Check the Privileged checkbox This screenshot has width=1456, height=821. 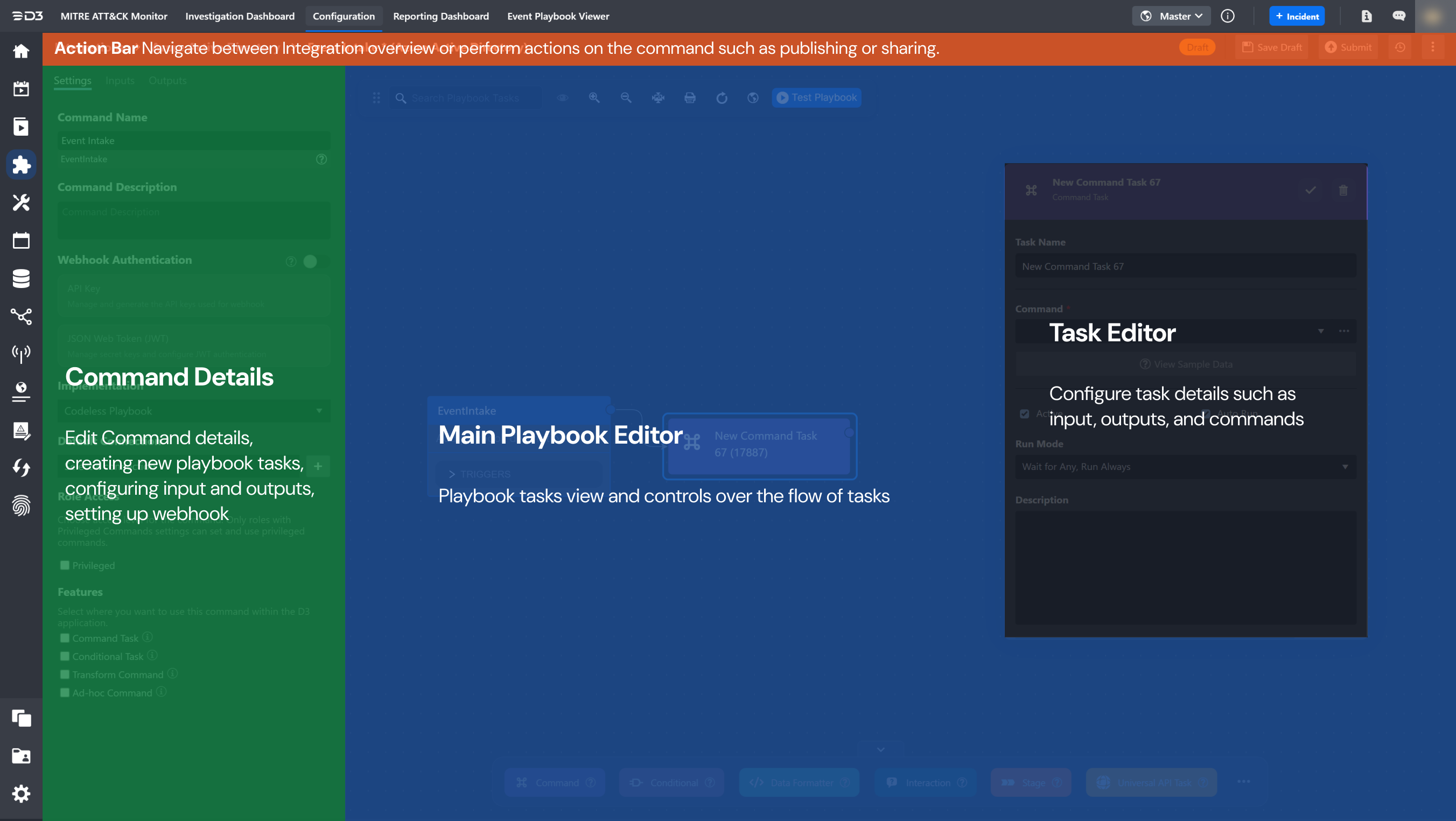click(65, 565)
